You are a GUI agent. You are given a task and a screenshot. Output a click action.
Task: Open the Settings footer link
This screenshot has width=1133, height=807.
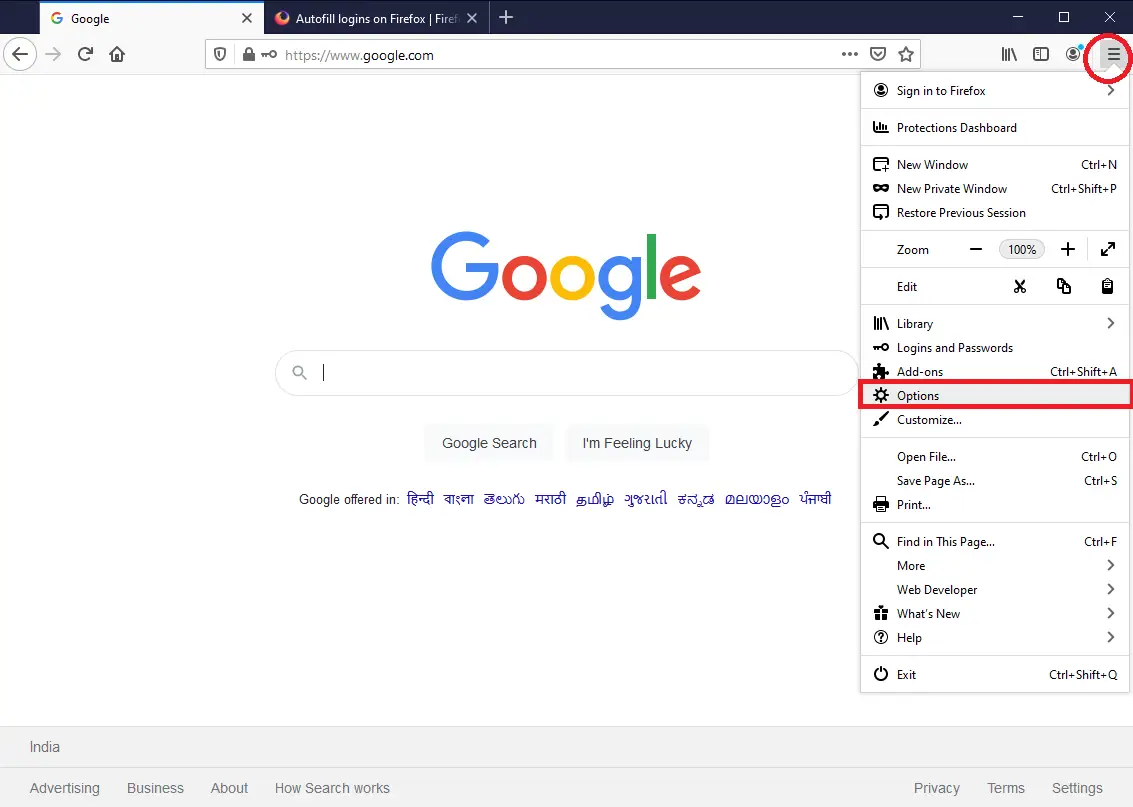(x=1077, y=787)
